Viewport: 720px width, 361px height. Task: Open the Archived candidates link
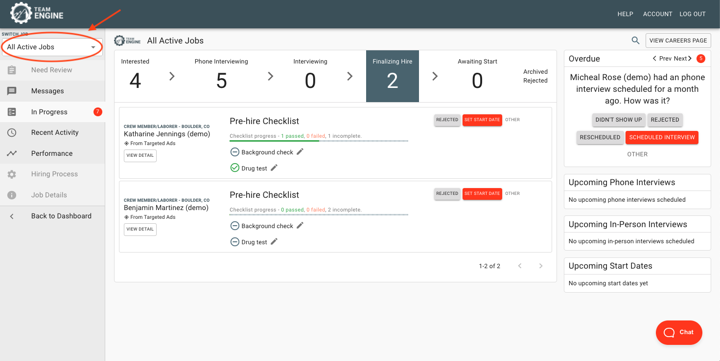click(x=535, y=72)
